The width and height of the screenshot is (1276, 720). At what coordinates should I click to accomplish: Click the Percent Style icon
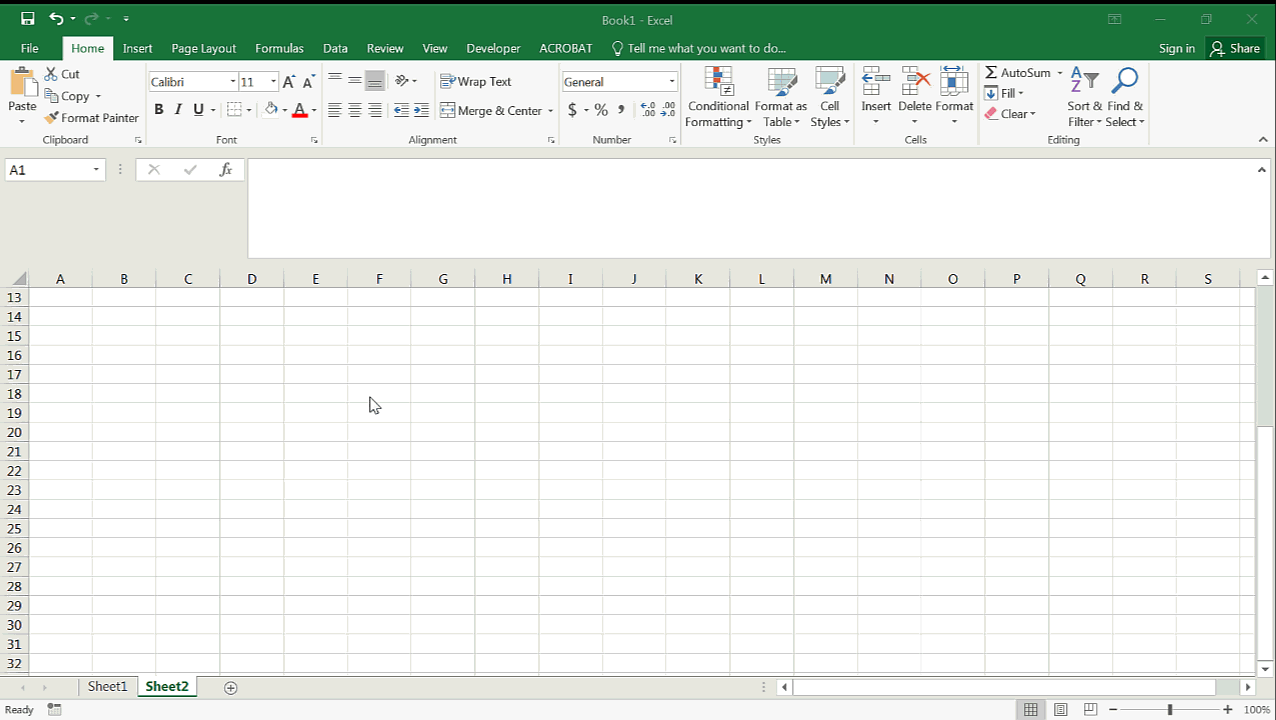pos(601,111)
